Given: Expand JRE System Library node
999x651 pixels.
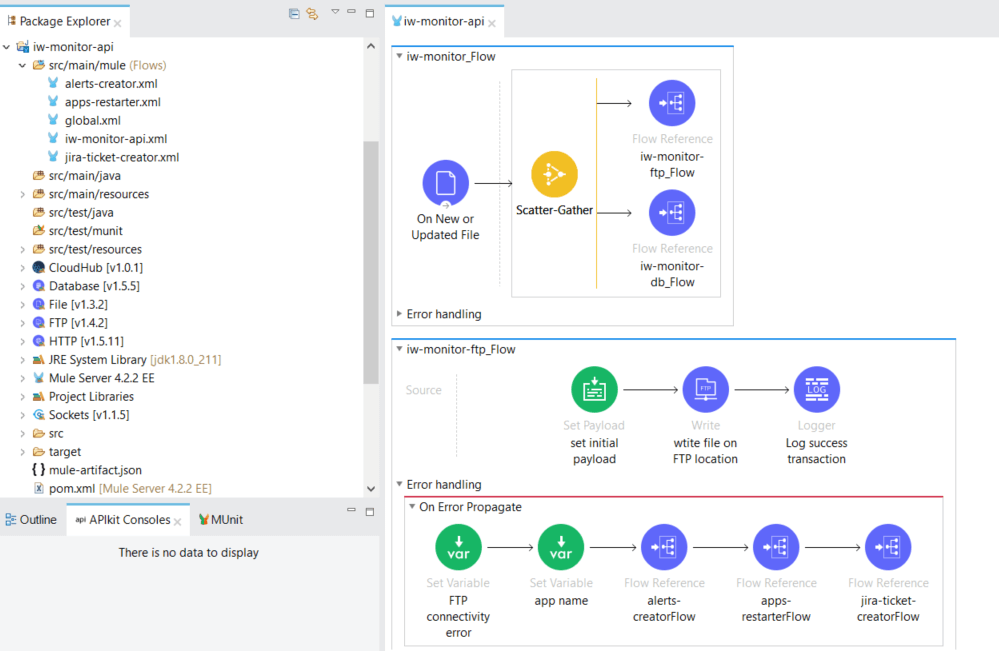Looking at the screenshot, I should (x=22, y=361).
